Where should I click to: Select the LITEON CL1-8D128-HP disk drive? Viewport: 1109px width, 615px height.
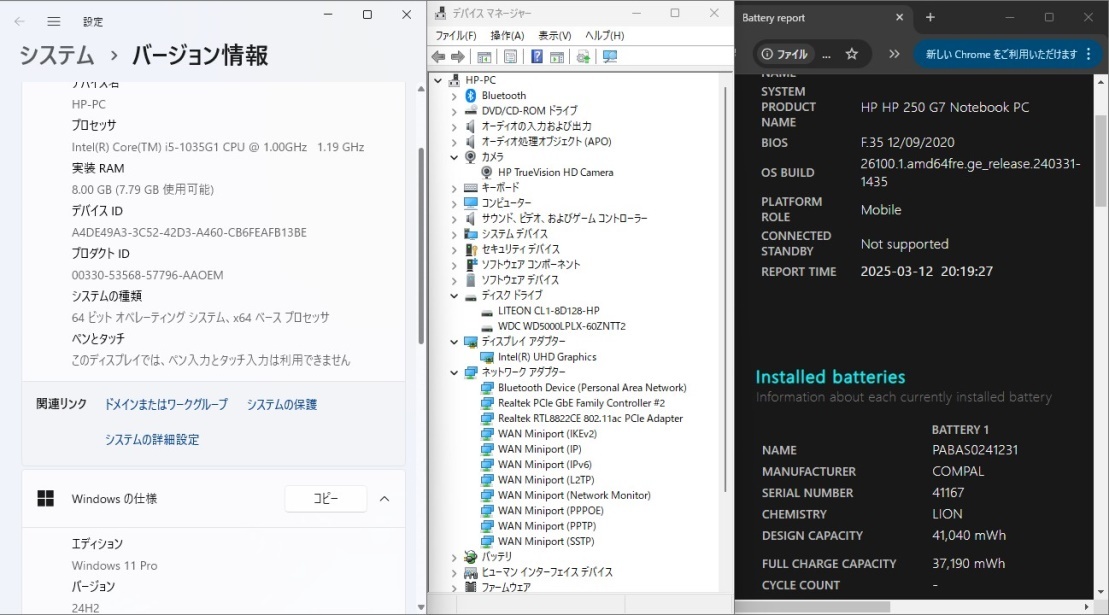[548, 310]
